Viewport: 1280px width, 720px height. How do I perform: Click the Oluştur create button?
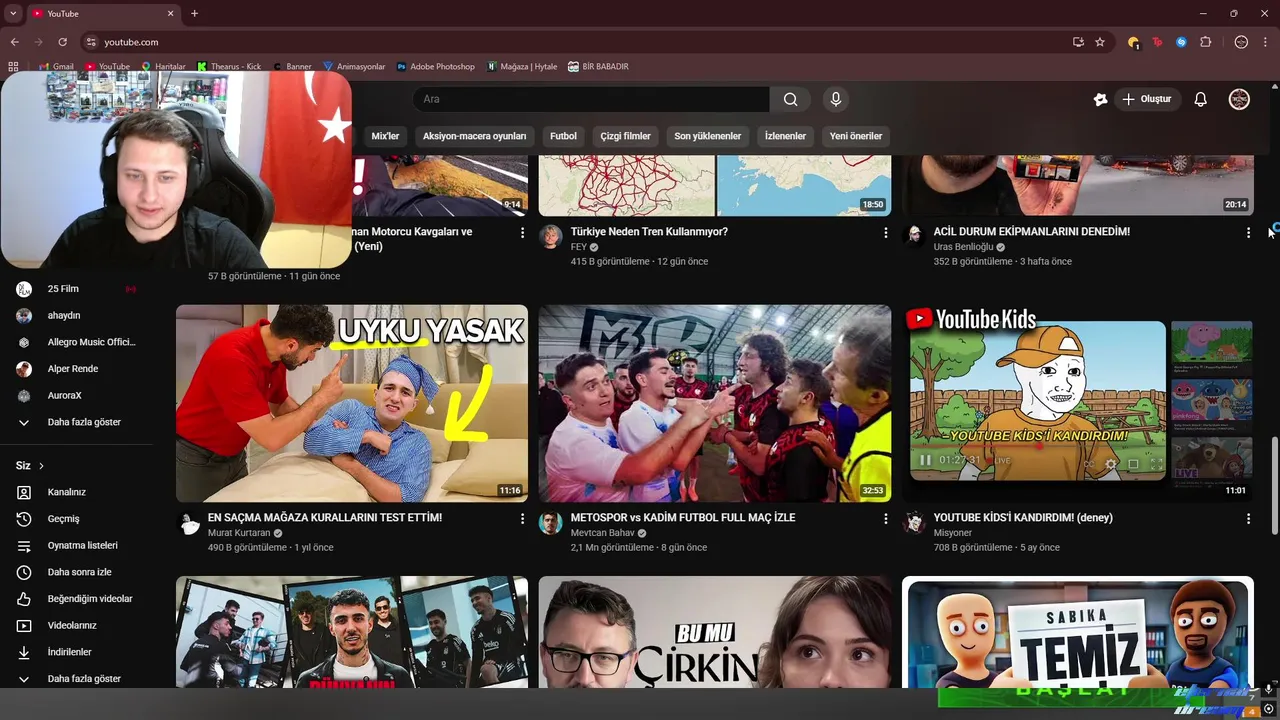[x=1147, y=99]
